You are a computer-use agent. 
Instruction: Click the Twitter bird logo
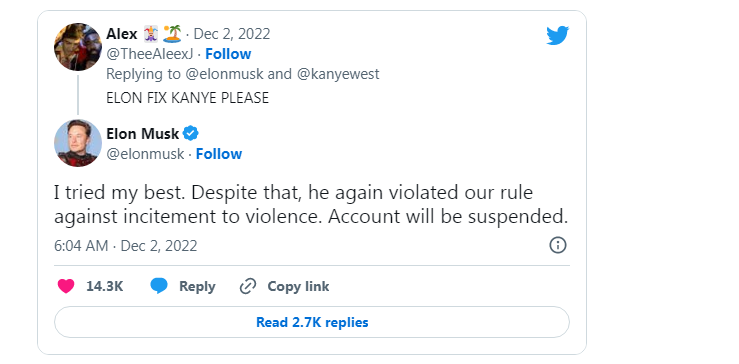pos(558,36)
